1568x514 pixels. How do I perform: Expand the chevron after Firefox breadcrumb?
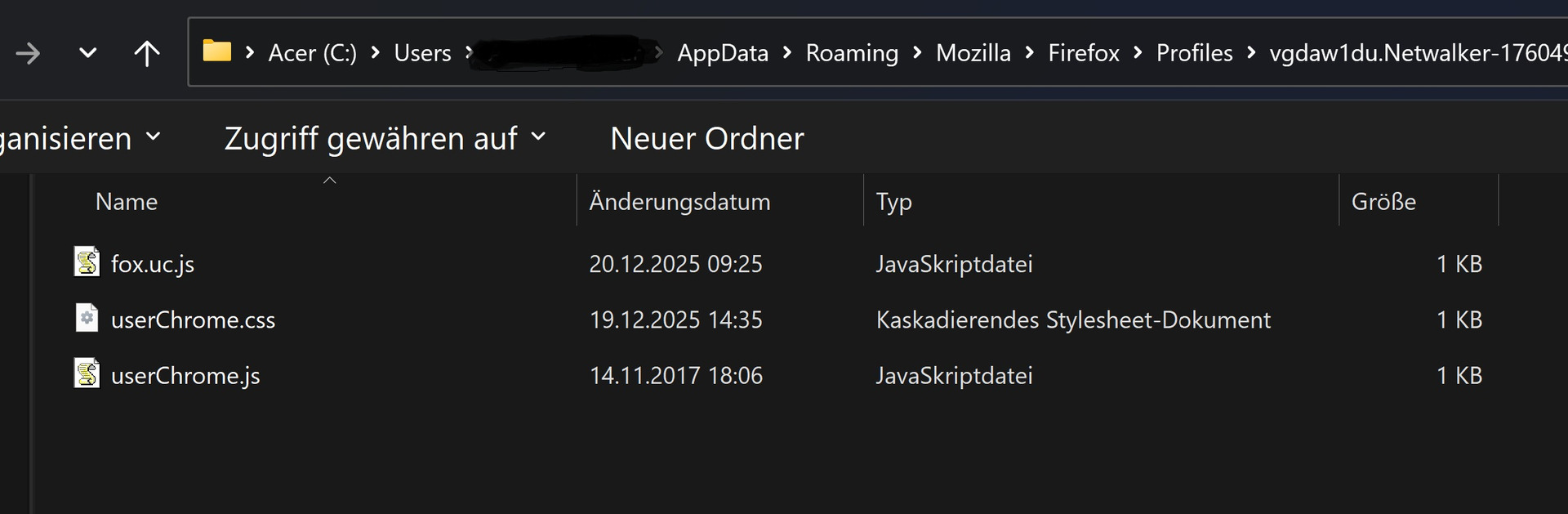[x=1138, y=53]
